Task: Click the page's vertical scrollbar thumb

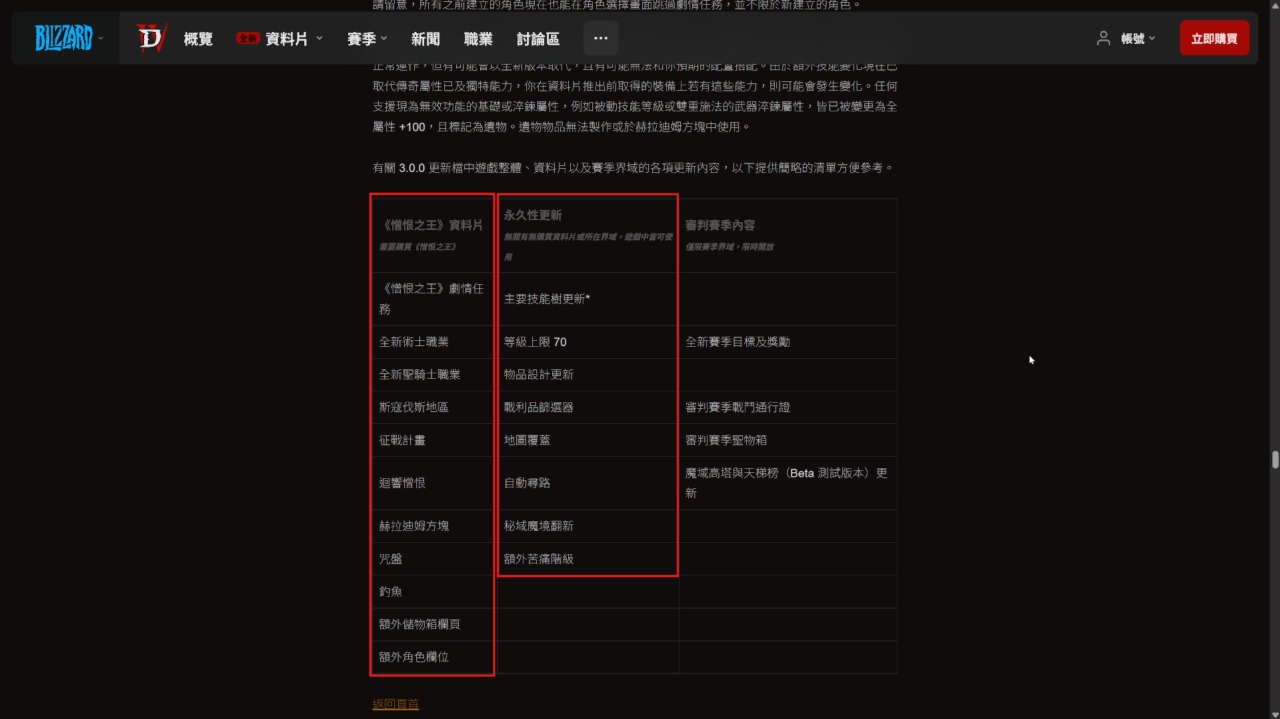Action: pyautogui.click(x=1274, y=460)
